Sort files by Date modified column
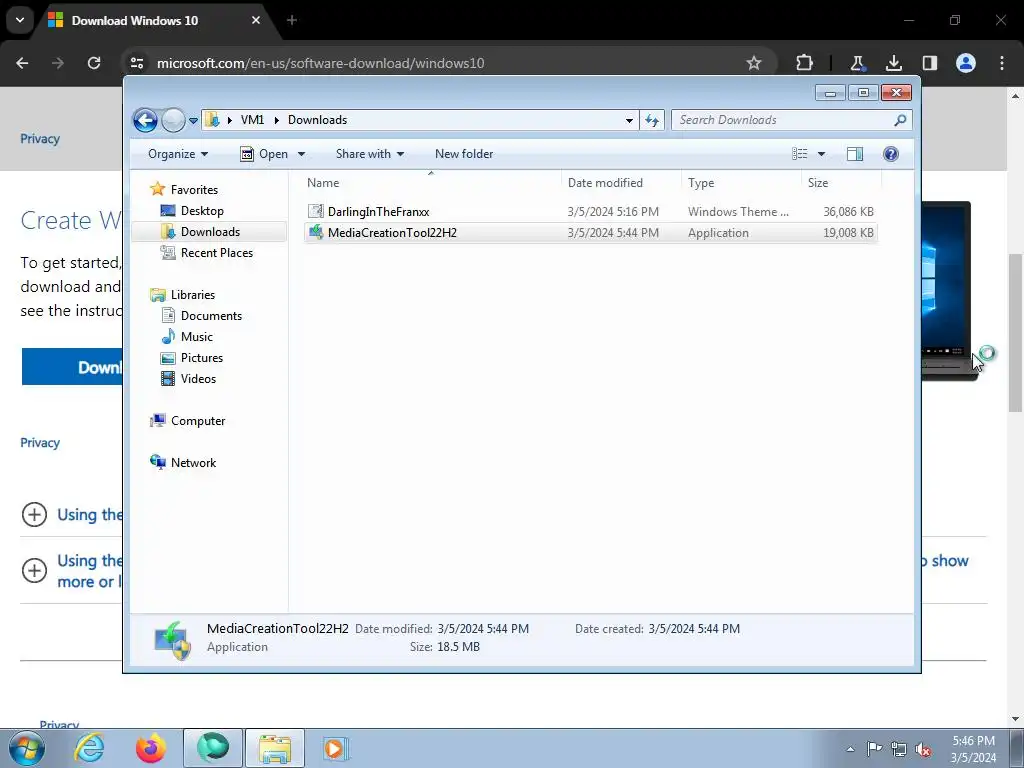Viewport: 1024px width, 768px height. 620,183
